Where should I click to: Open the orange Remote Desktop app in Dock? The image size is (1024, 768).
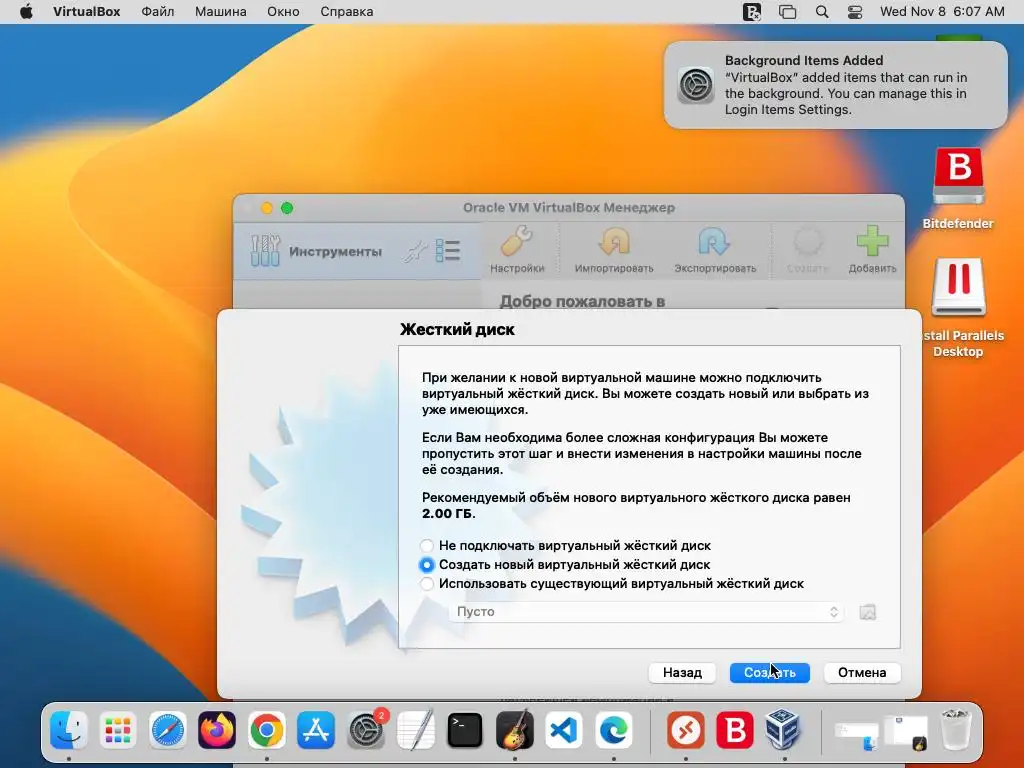(685, 729)
